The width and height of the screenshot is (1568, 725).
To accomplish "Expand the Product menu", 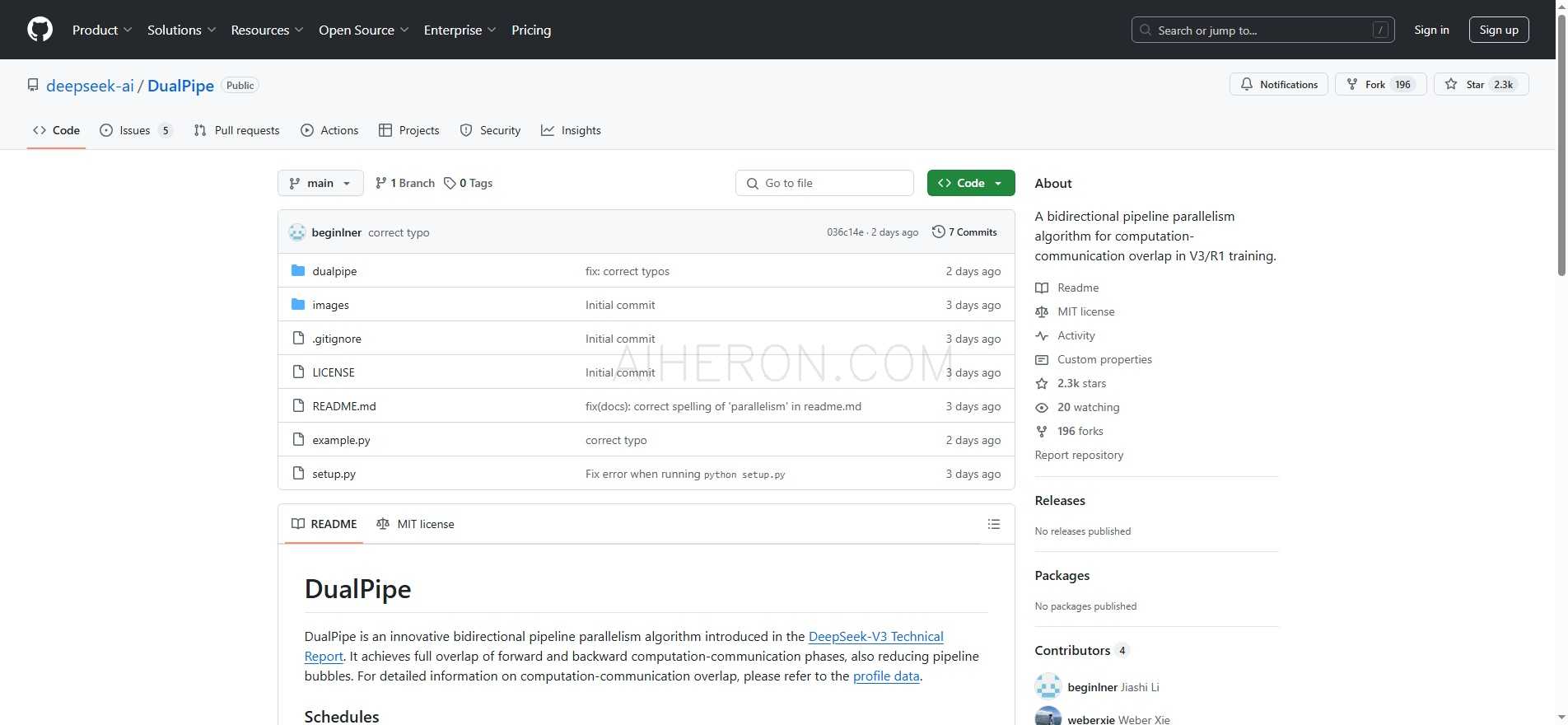I will pos(102,30).
